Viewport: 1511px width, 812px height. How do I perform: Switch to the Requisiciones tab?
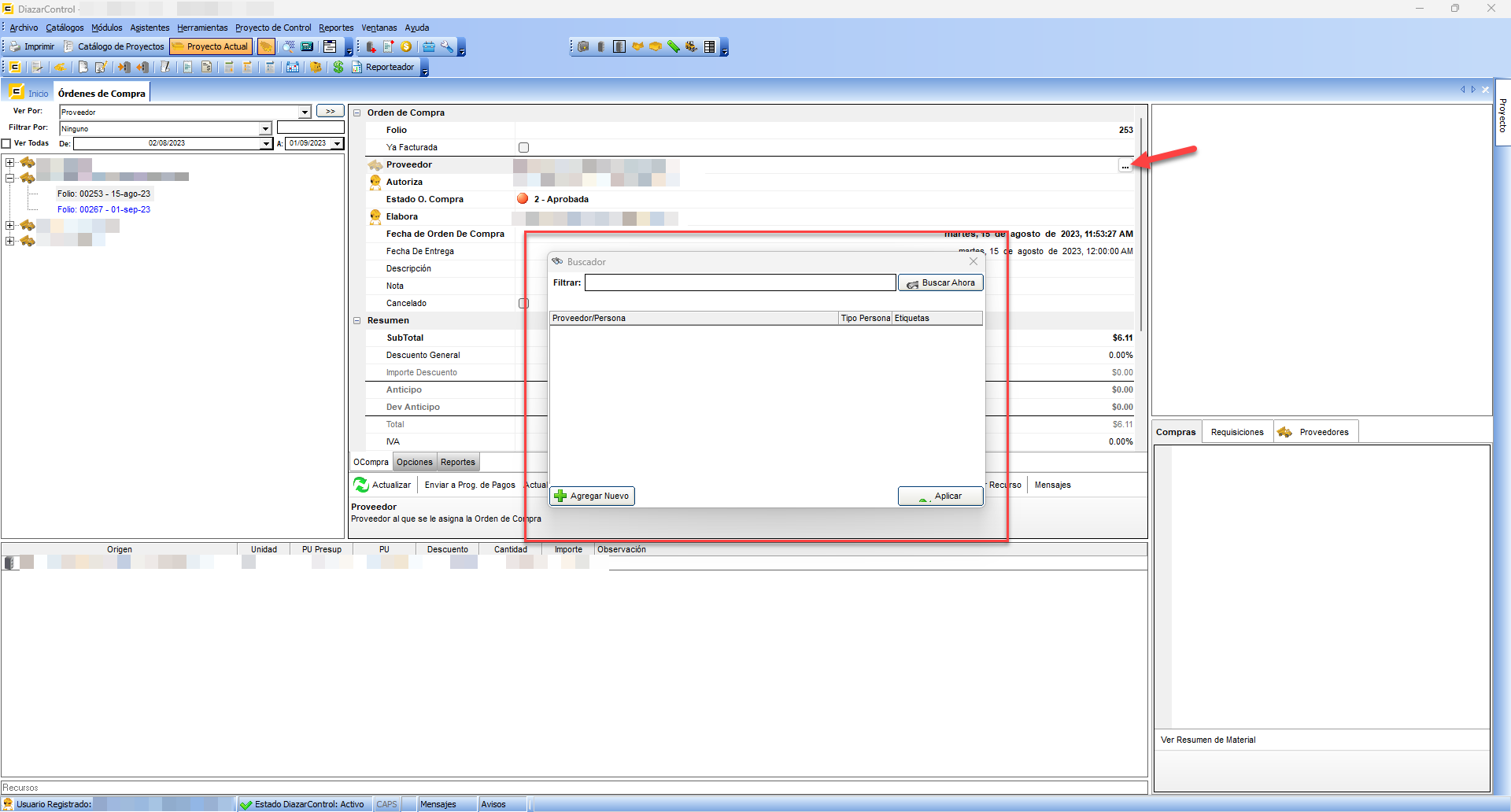point(1236,432)
